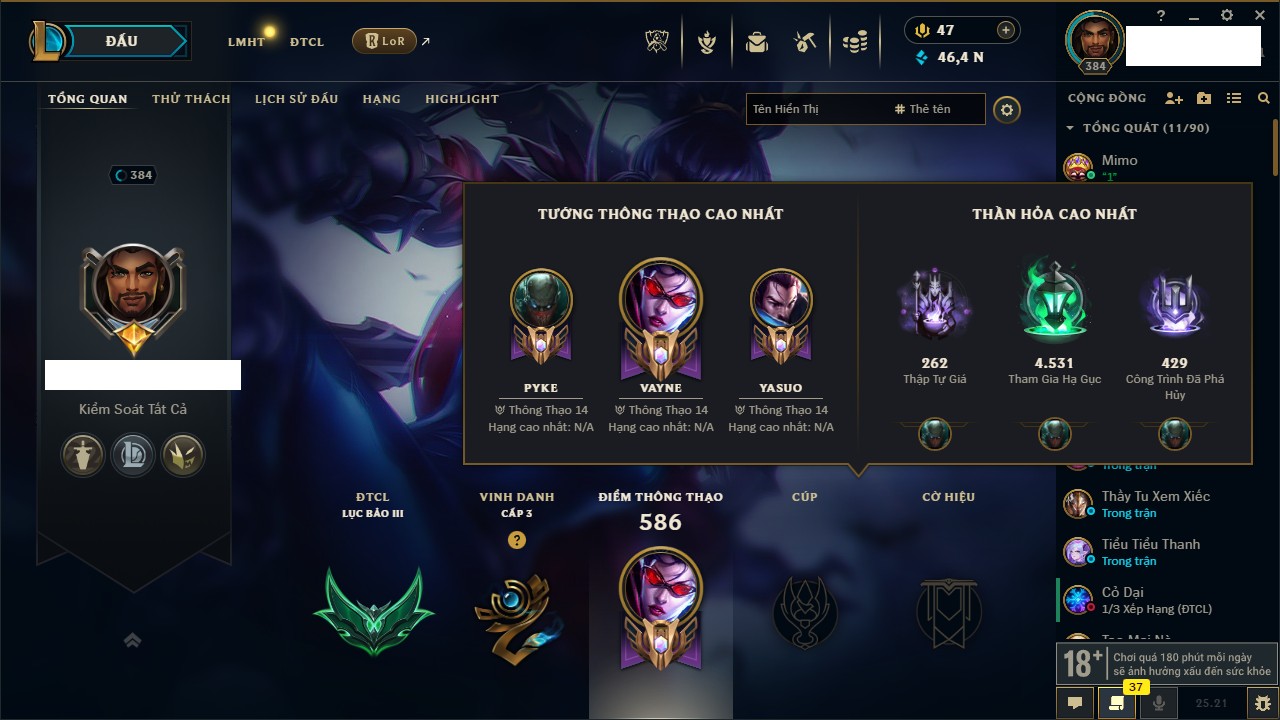1280x720 pixels.
Task: Search friends with magnifier icon
Action: tap(1264, 98)
